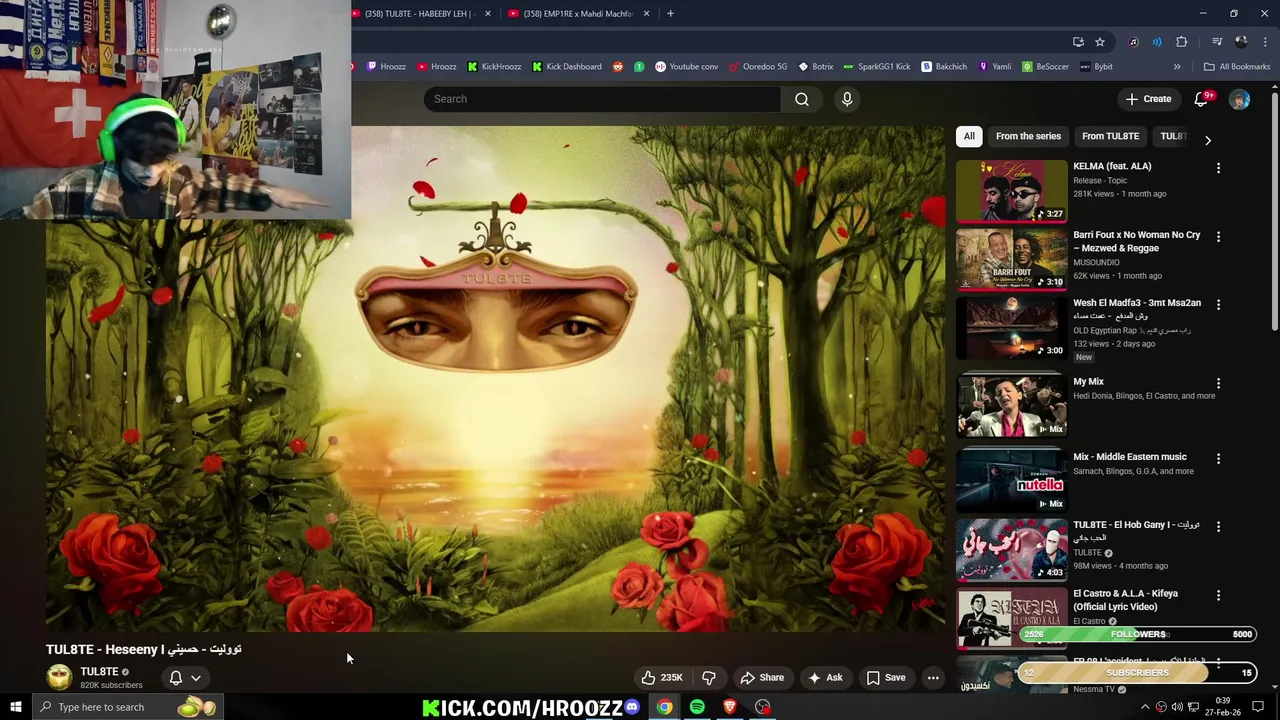Screen dimensions: 1280x720
Task: Open All Bookmarks folder
Action: pos(1237,67)
